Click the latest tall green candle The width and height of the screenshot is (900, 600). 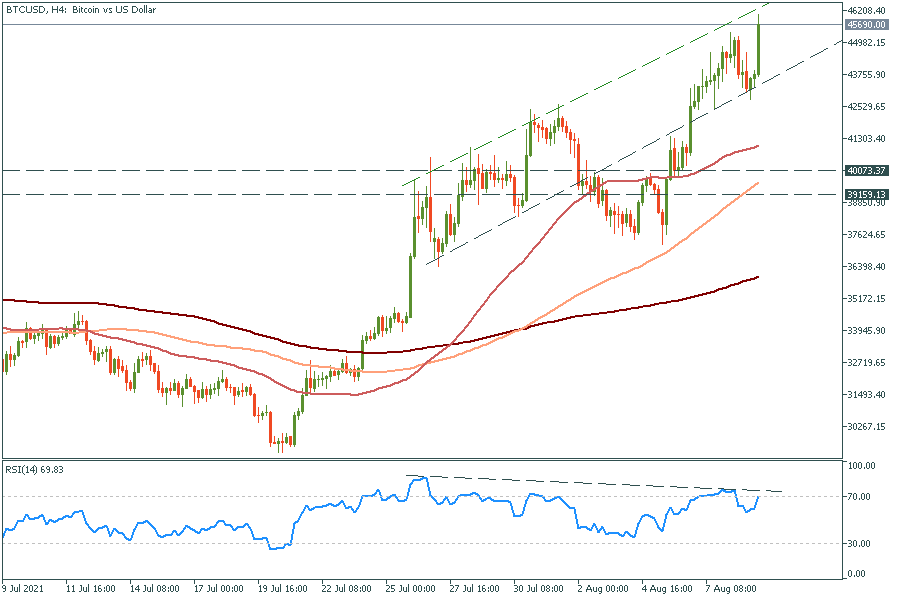[759, 48]
